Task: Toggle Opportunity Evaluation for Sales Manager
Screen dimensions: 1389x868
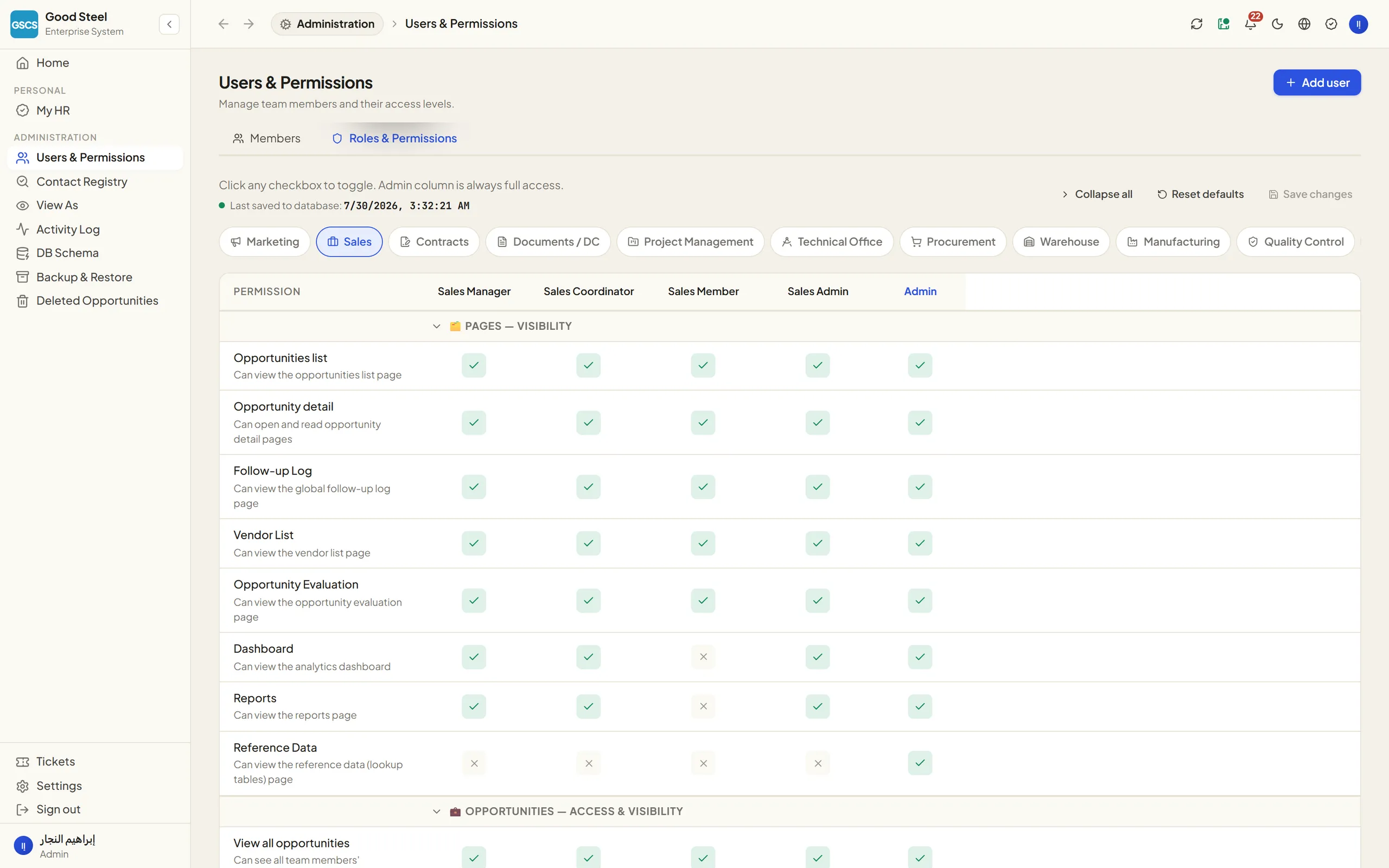Action: [474, 601]
